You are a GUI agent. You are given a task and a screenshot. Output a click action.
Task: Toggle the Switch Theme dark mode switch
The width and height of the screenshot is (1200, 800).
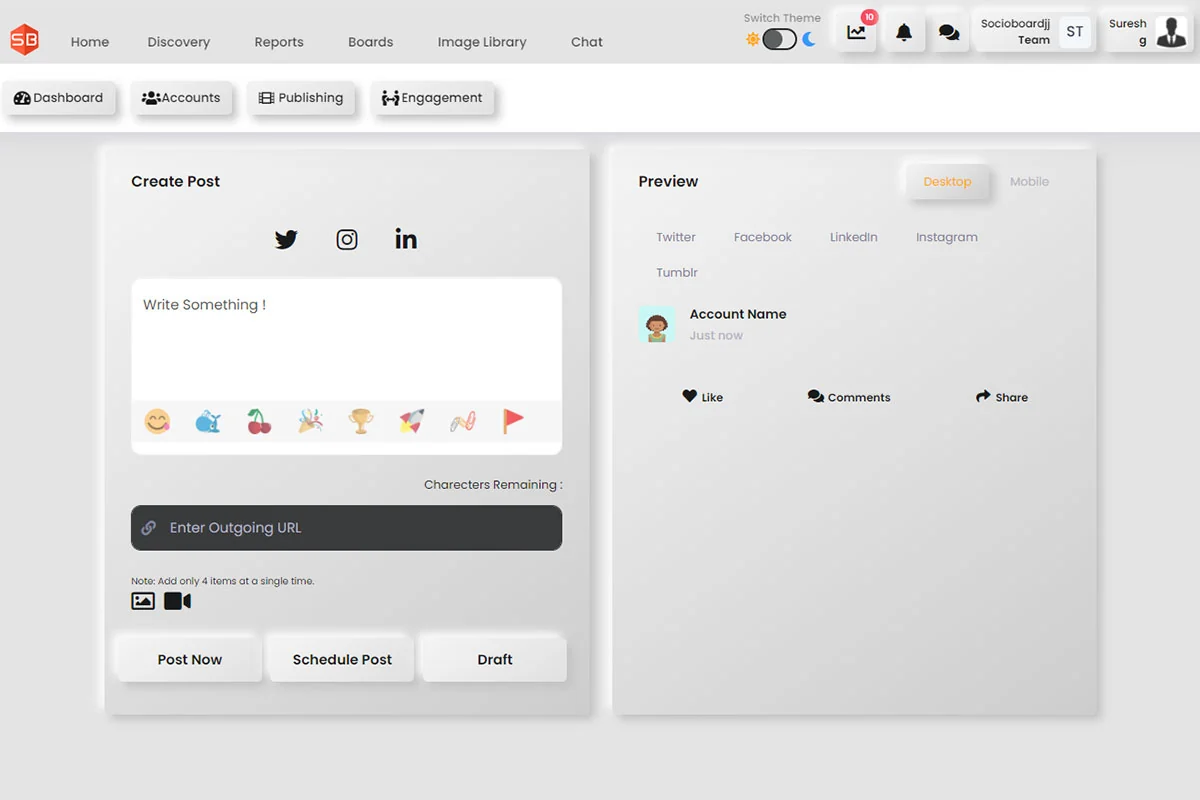pyautogui.click(x=780, y=40)
